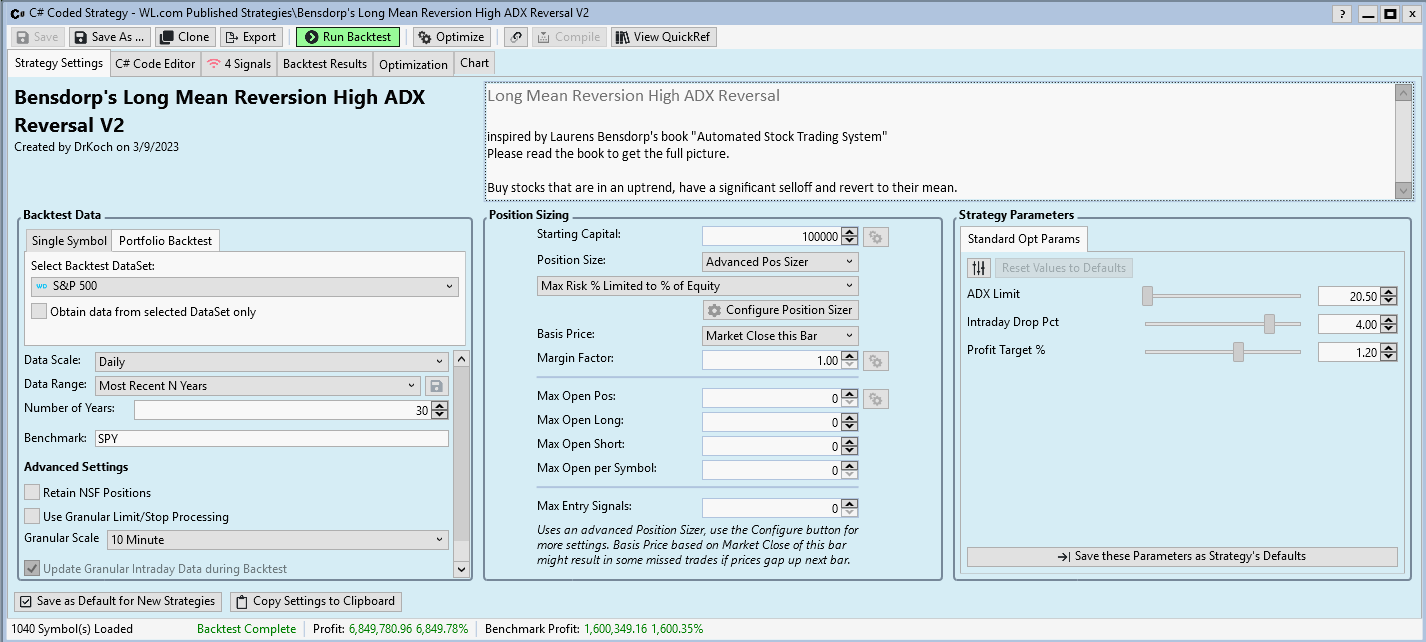
Task: Click the chain link icon in toolbar
Action: tap(516, 37)
